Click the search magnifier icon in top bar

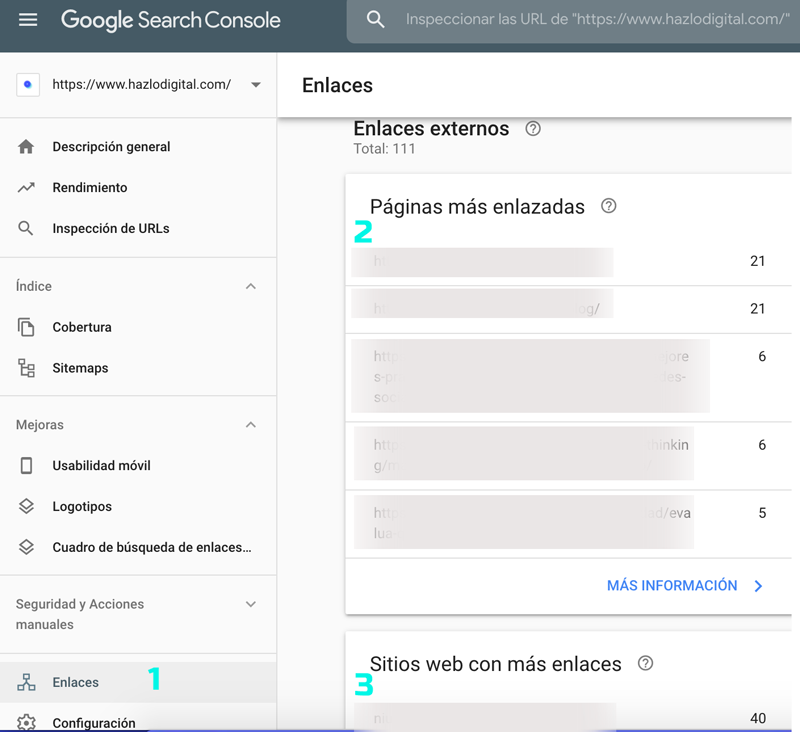pos(375,20)
